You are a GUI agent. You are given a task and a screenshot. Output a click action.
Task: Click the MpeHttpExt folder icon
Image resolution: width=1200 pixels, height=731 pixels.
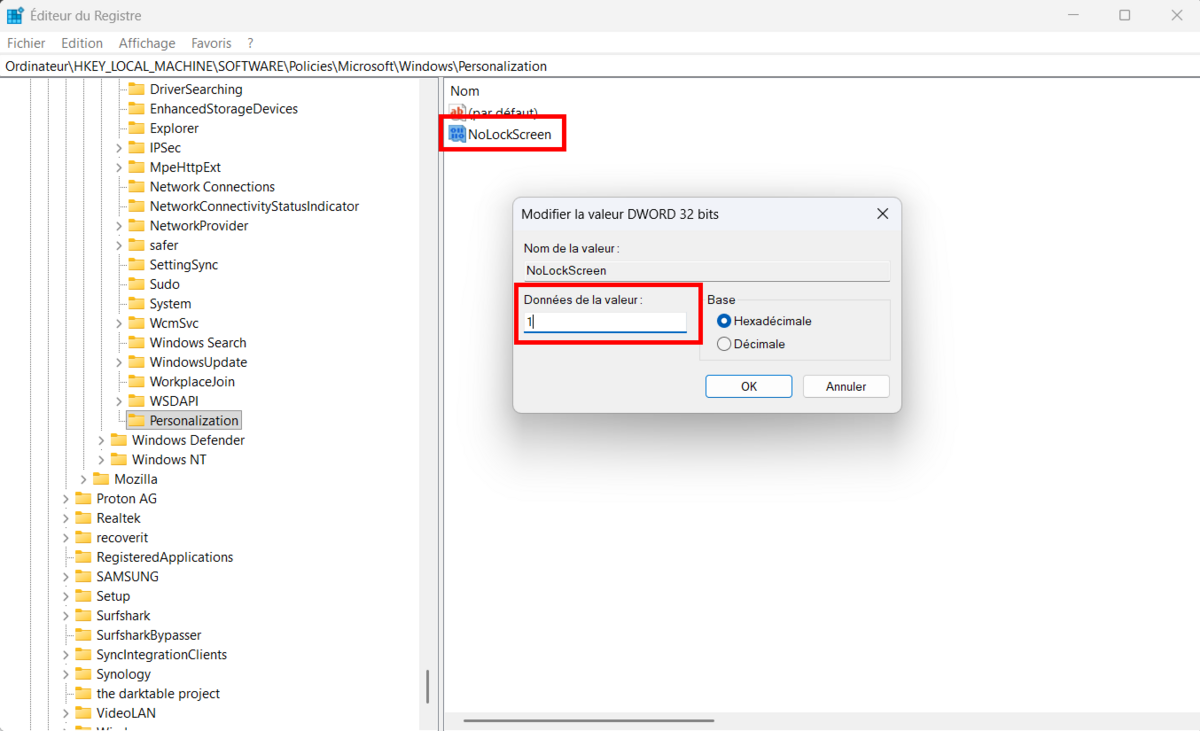tap(136, 167)
